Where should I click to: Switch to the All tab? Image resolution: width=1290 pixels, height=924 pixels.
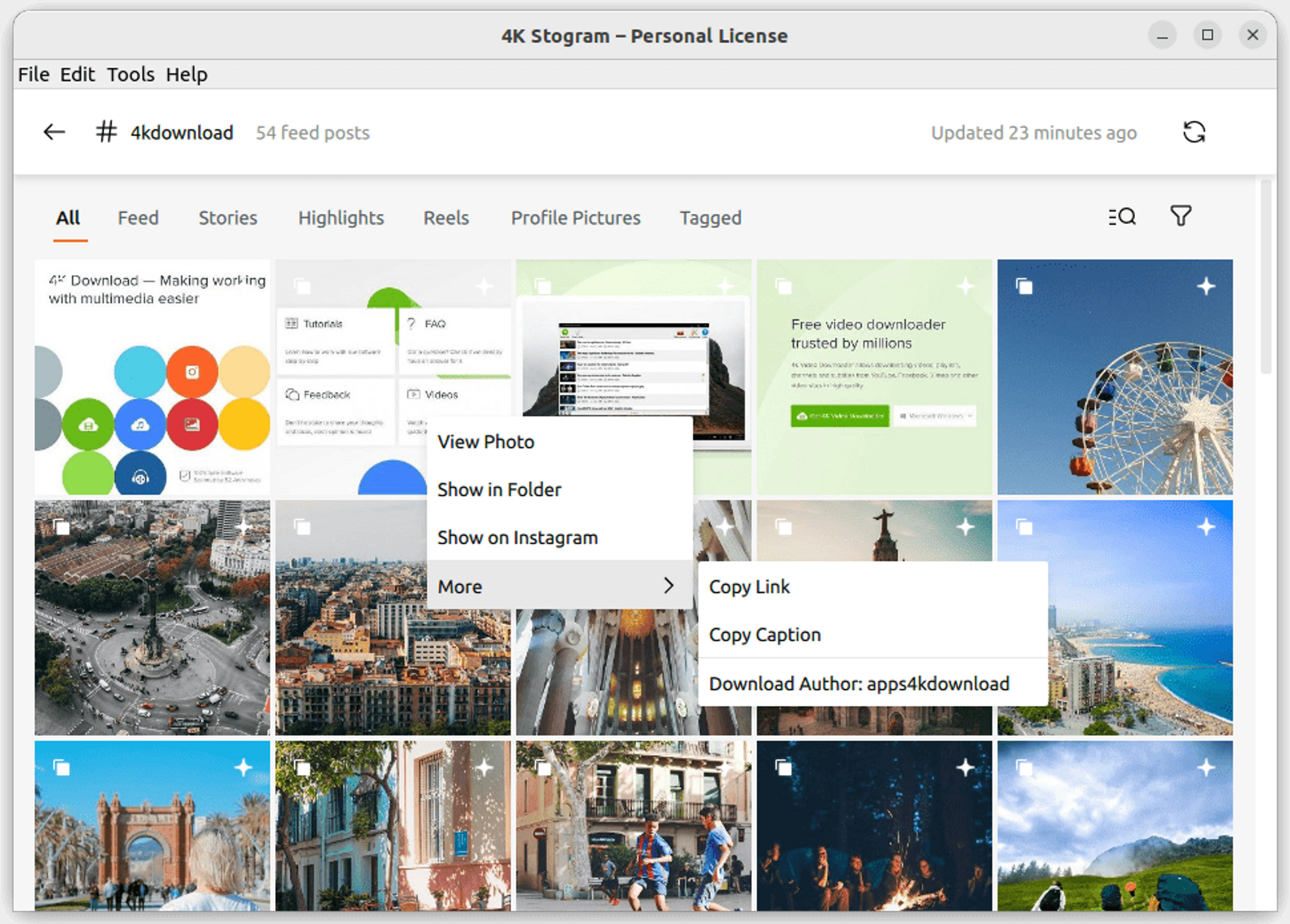68,218
